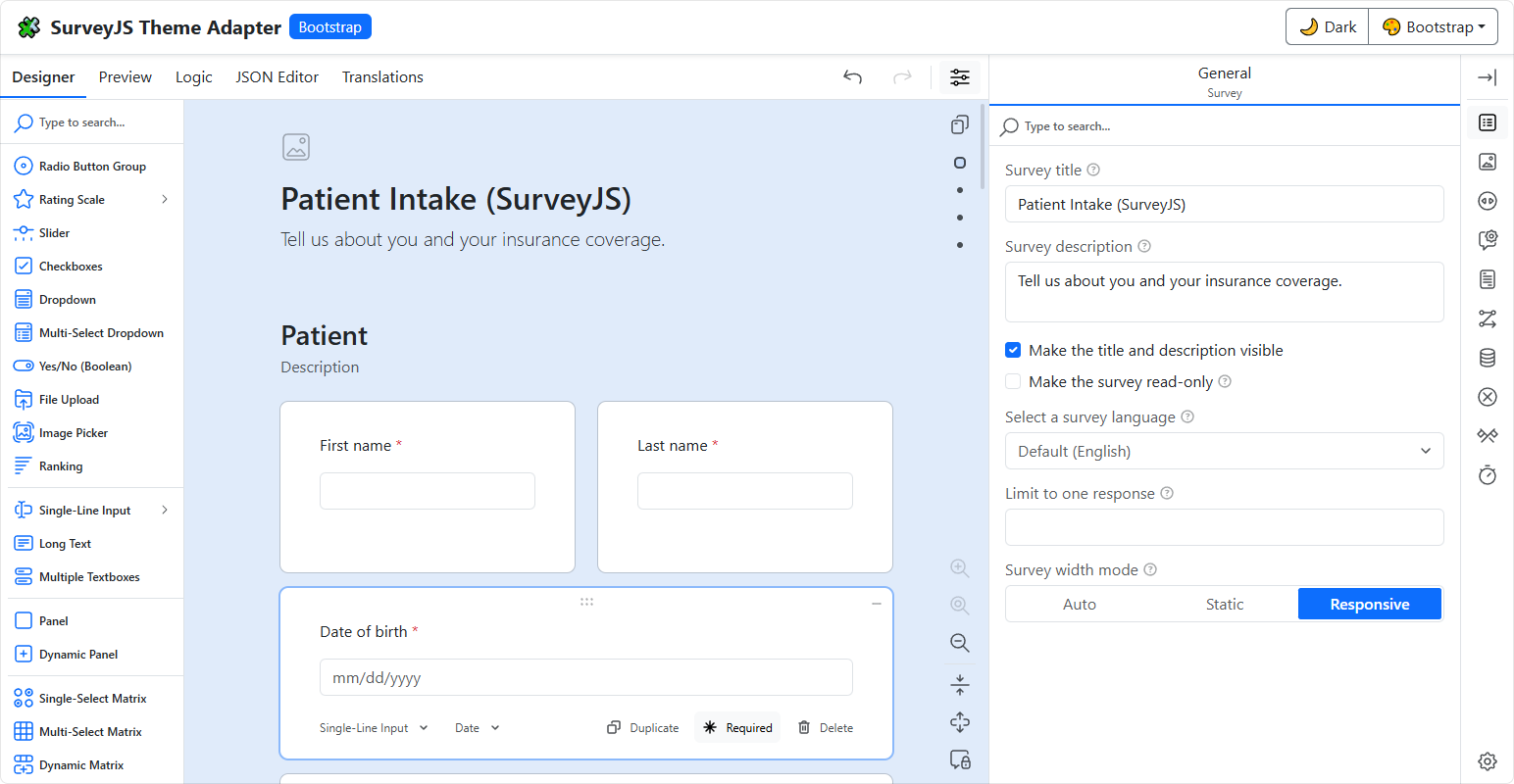Click the Survey title input field

coord(1225,204)
